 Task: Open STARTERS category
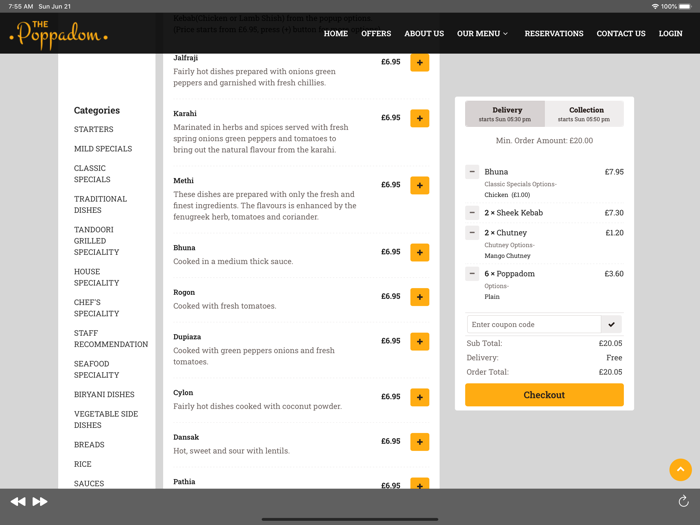pos(94,129)
